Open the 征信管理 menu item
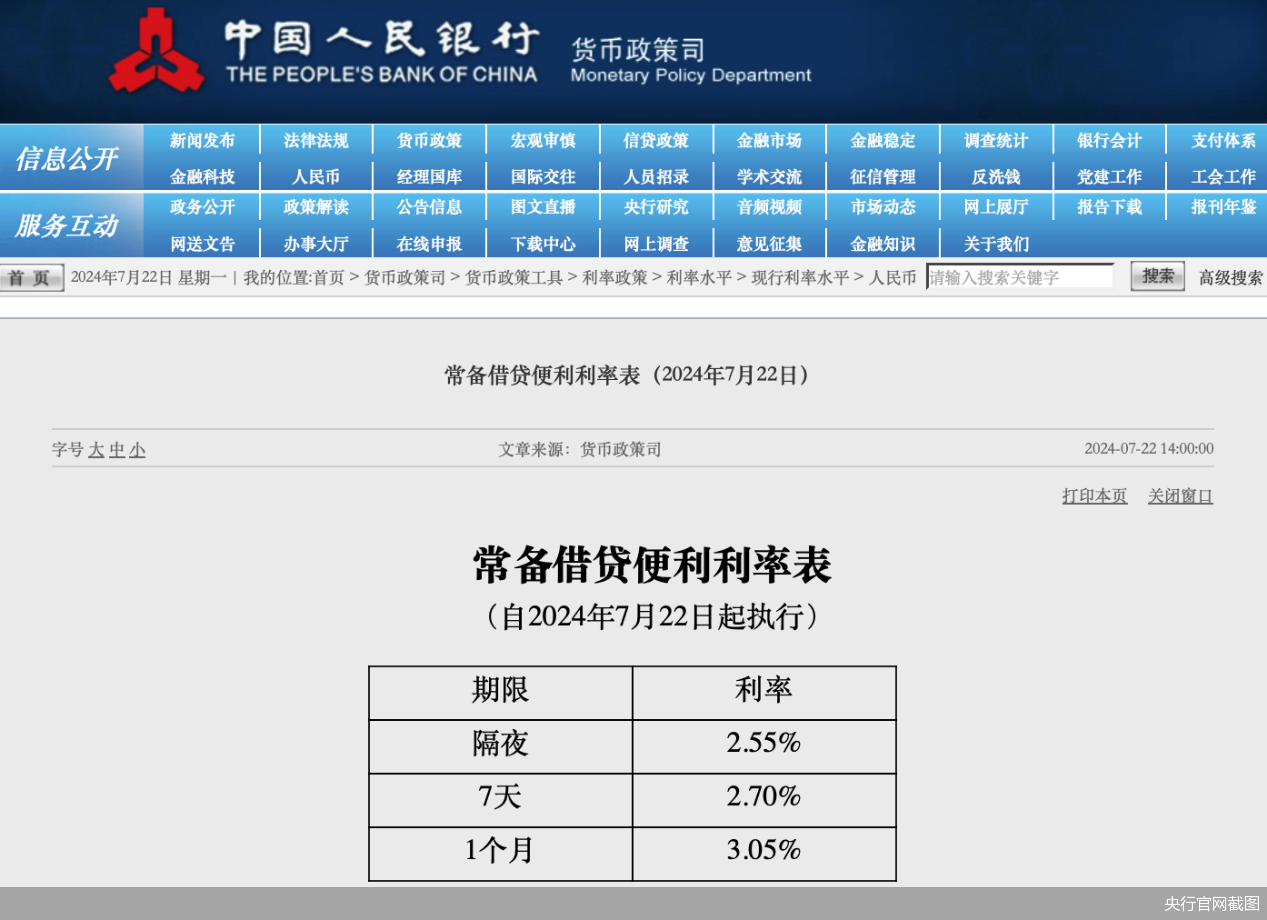The height and width of the screenshot is (920, 1267). tap(883, 177)
